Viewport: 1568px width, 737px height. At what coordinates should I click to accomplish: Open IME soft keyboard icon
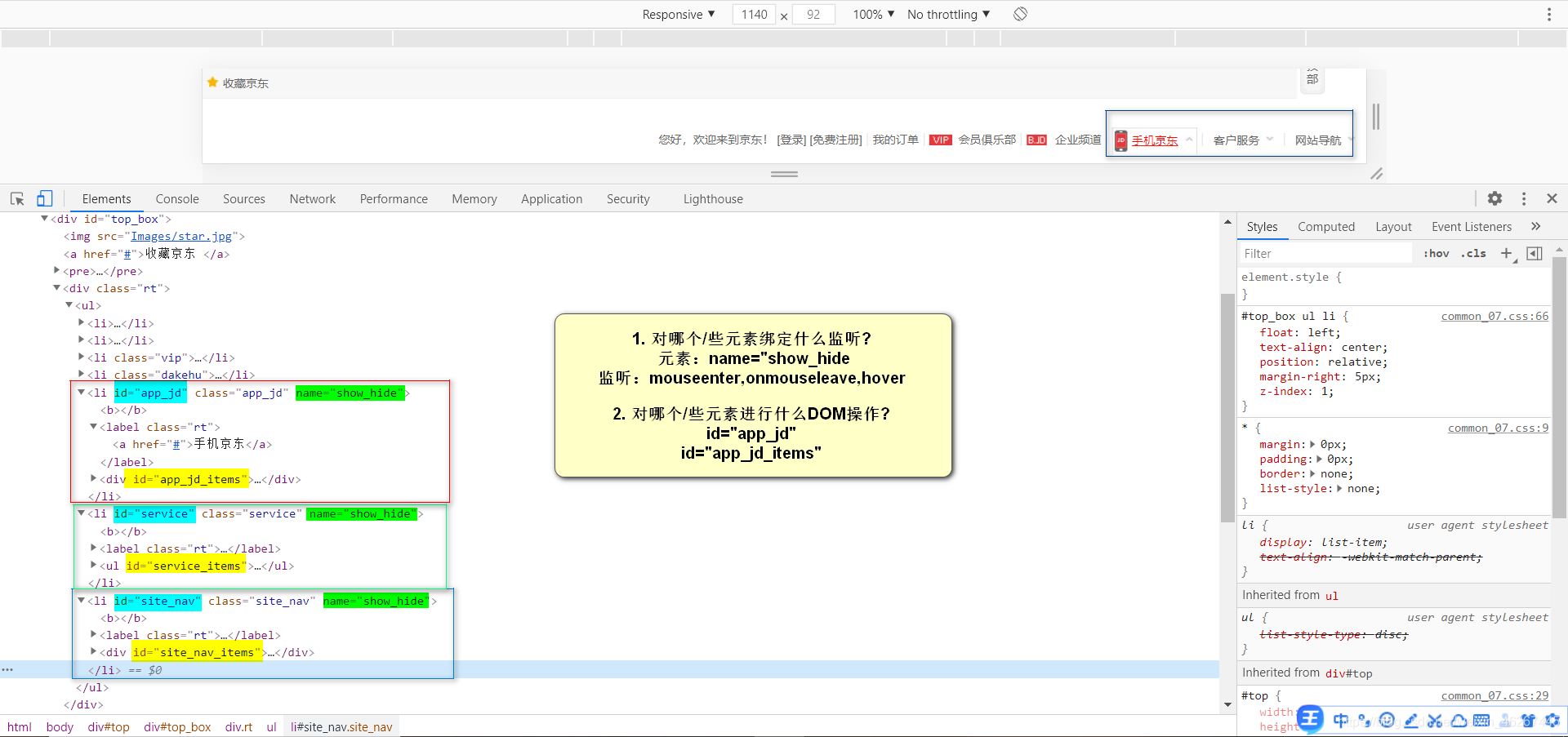pyautogui.click(x=1482, y=721)
